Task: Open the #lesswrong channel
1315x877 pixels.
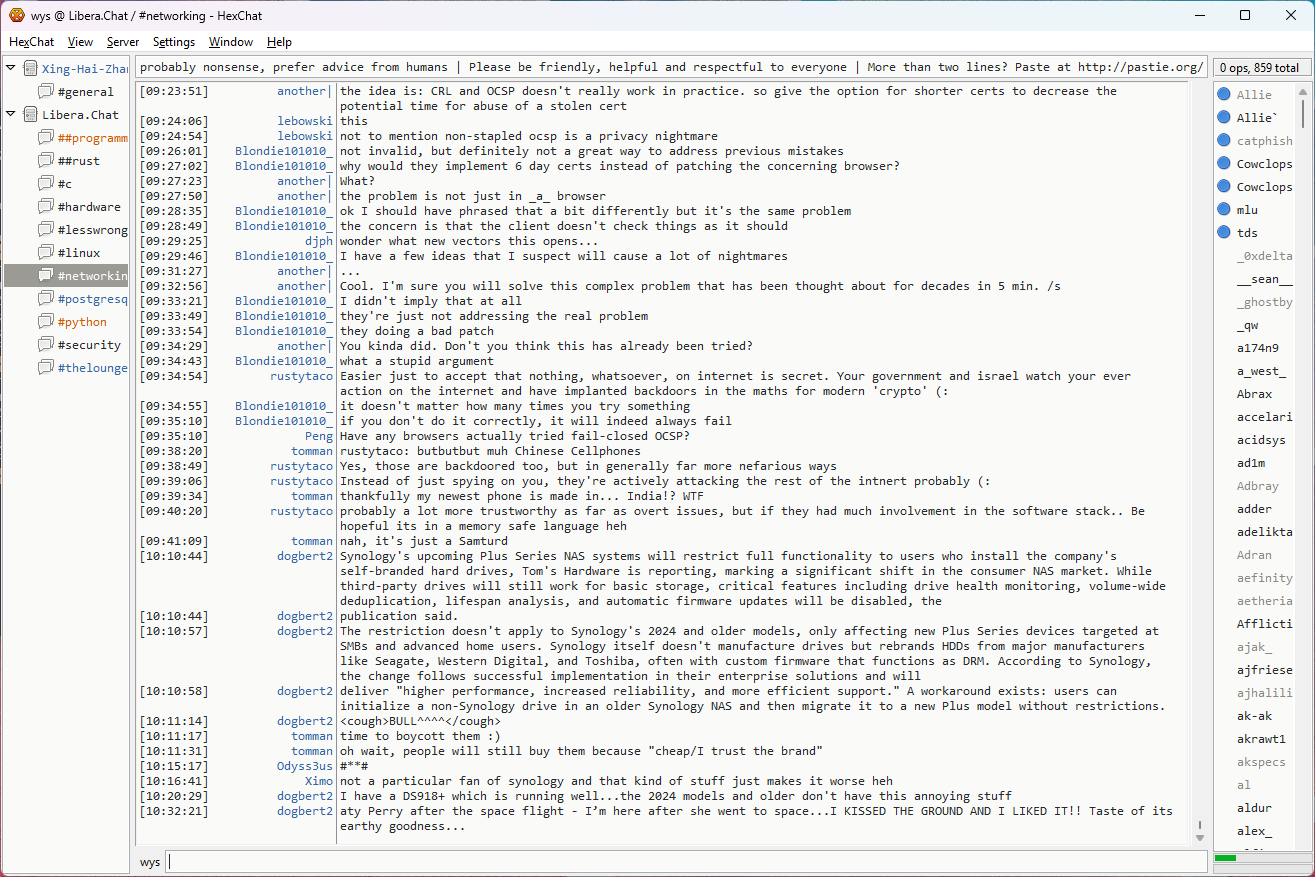Action: pos(92,229)
